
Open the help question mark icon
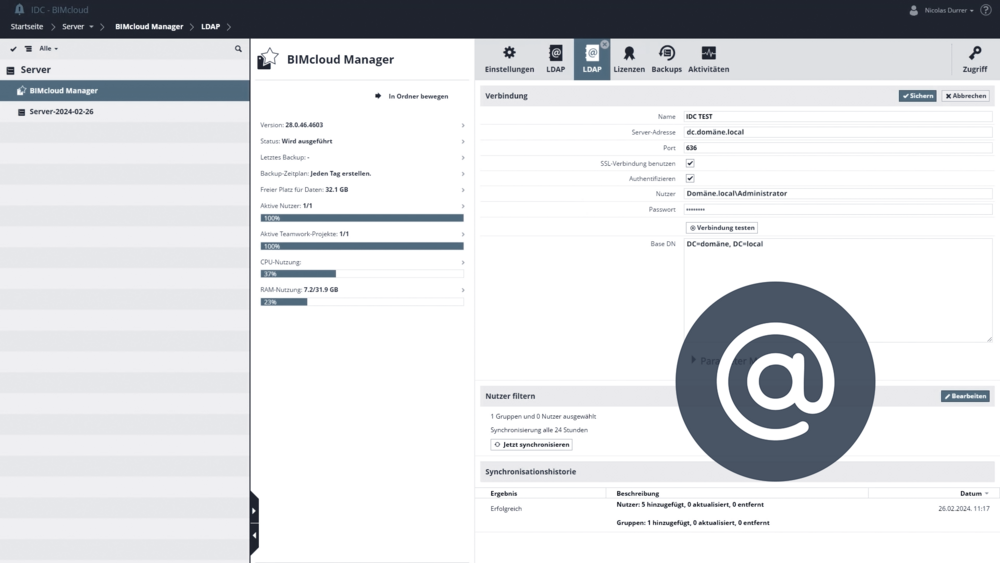[986, 10]
